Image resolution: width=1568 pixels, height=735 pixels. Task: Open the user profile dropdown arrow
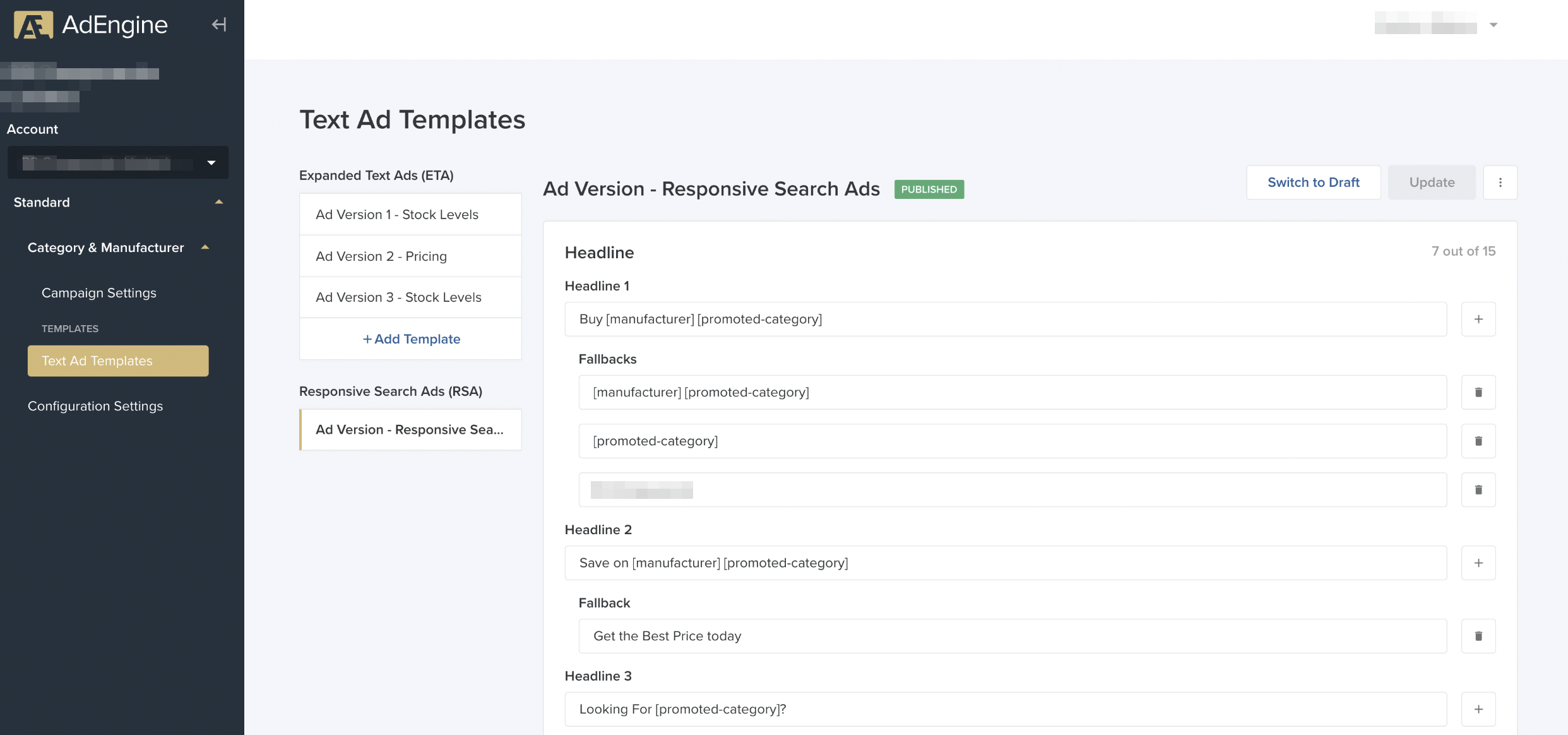(x=1493, y=25)
